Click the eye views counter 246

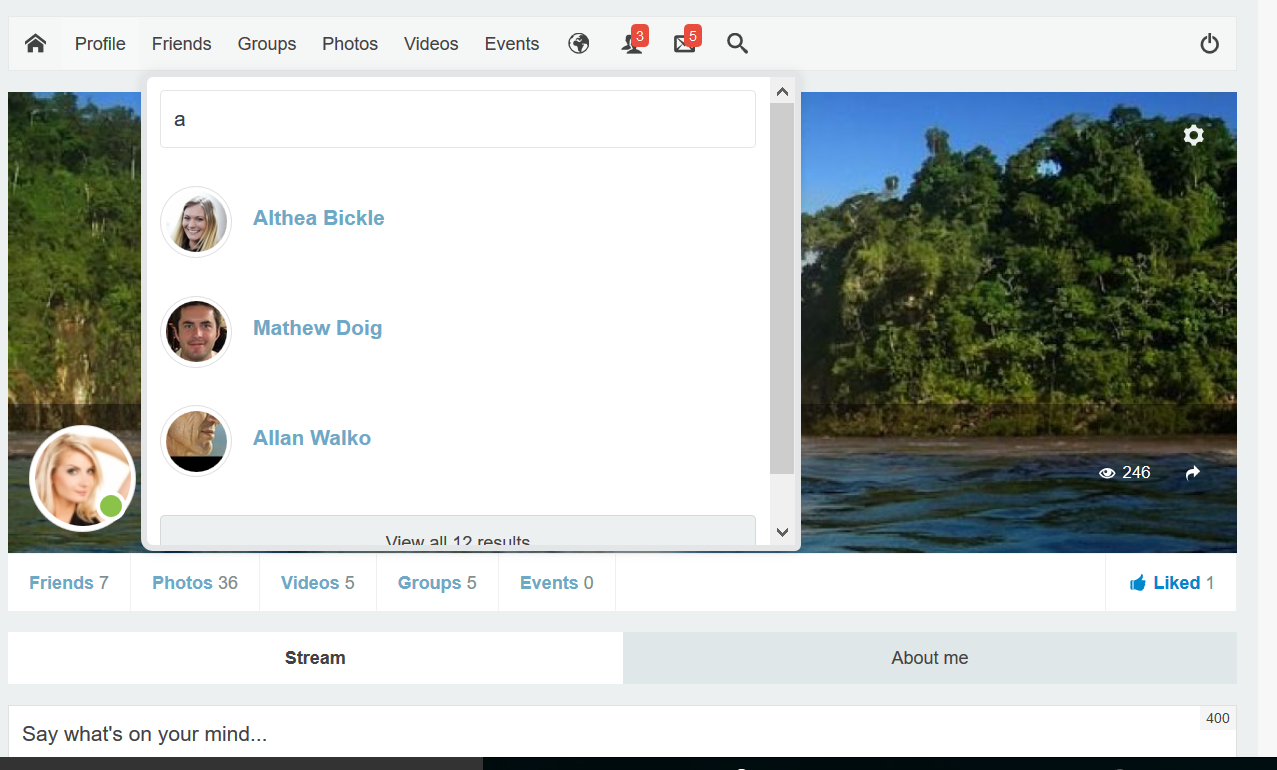tap(1124, 473)
